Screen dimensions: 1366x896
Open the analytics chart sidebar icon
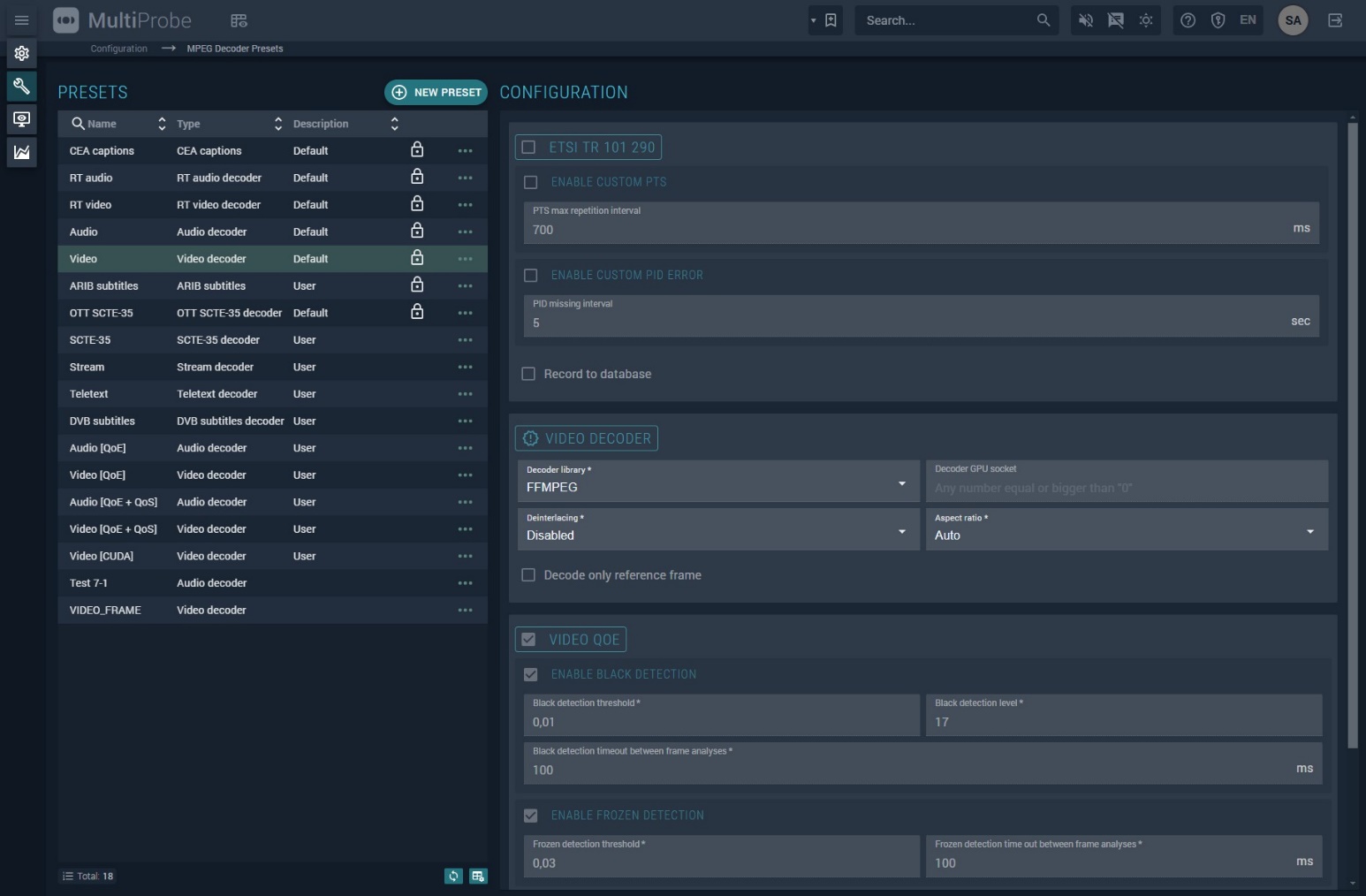pyautogui.click(x=21, y=152)
